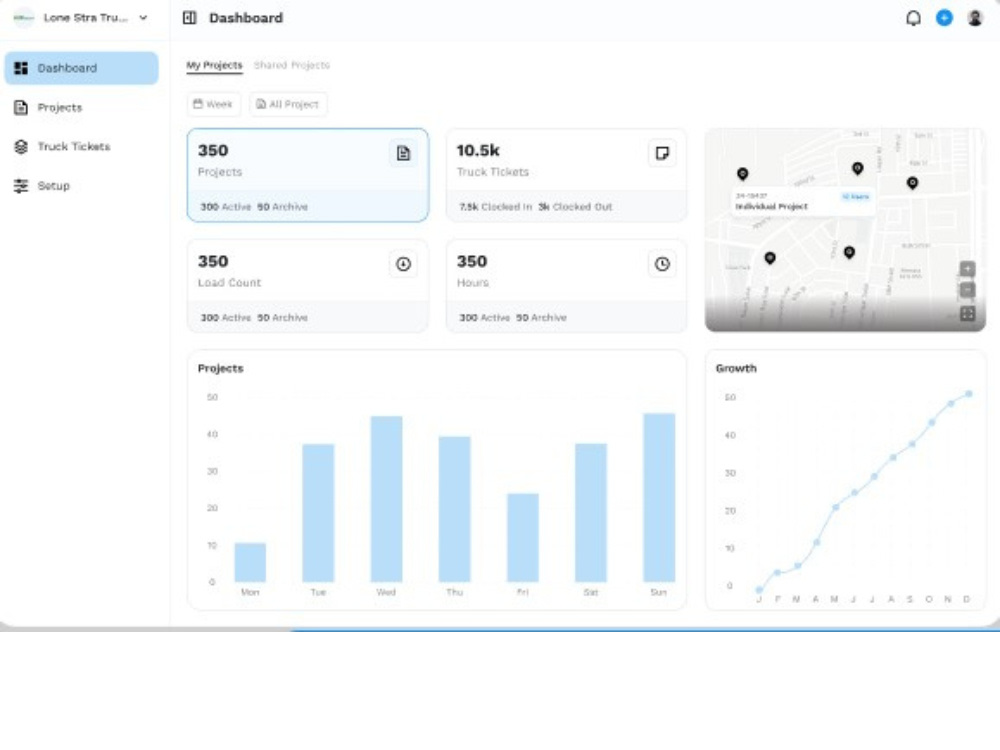The height and width of the screenshot is (750, 1000).
Task: Open the notifications bell
Action: (x=913, y=18)
